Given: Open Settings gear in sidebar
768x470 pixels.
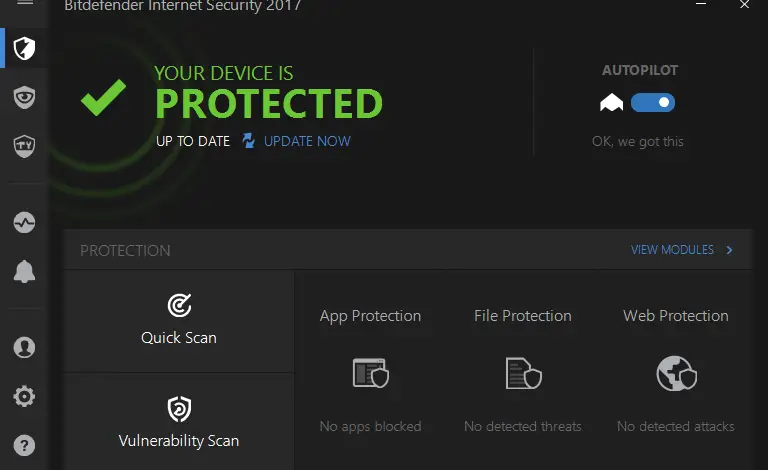Looking at the screenshot, I should coord(25,396).
